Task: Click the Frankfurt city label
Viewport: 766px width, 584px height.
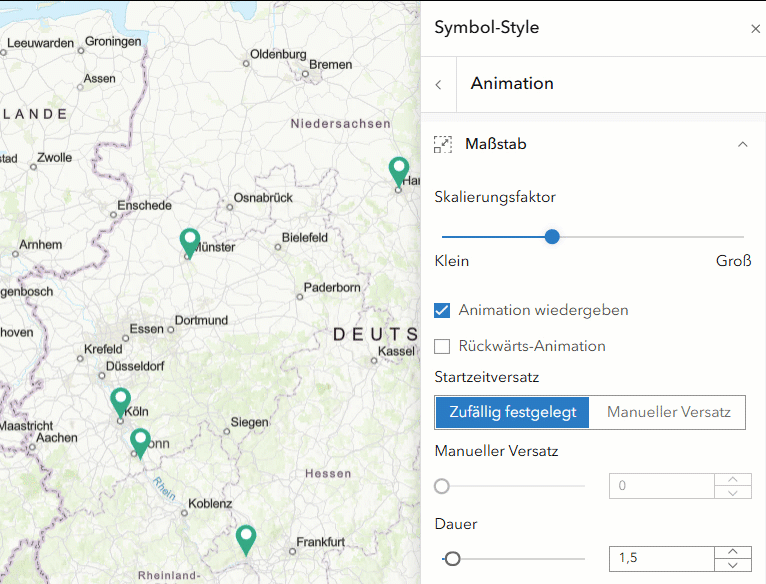Action: tap(320, 542)
